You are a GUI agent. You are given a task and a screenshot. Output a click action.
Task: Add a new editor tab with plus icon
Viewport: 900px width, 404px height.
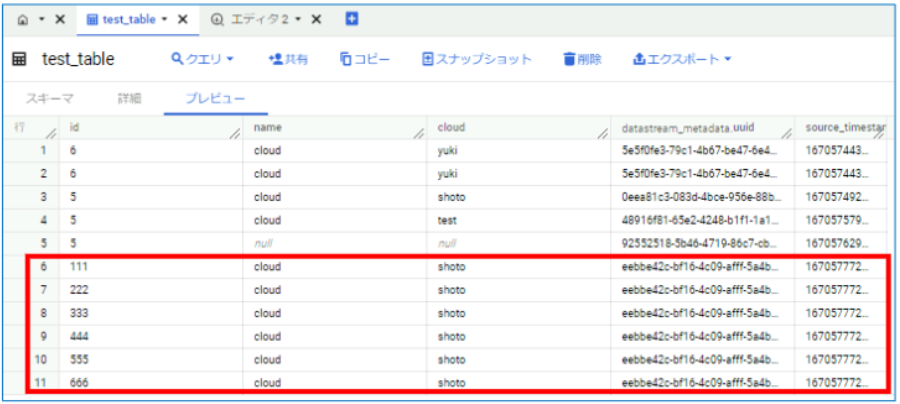point(351,19)
